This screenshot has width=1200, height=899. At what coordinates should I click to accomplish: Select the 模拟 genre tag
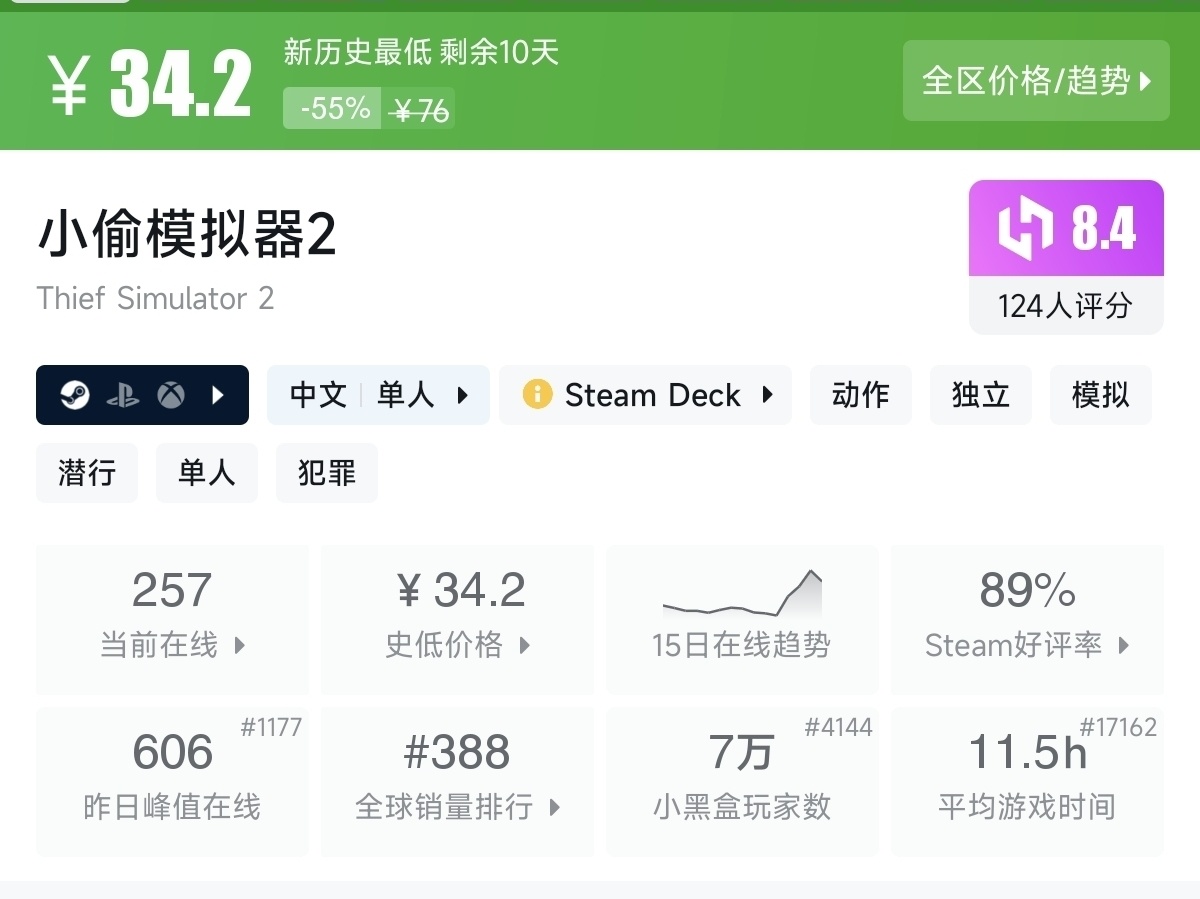(1100, 395)
